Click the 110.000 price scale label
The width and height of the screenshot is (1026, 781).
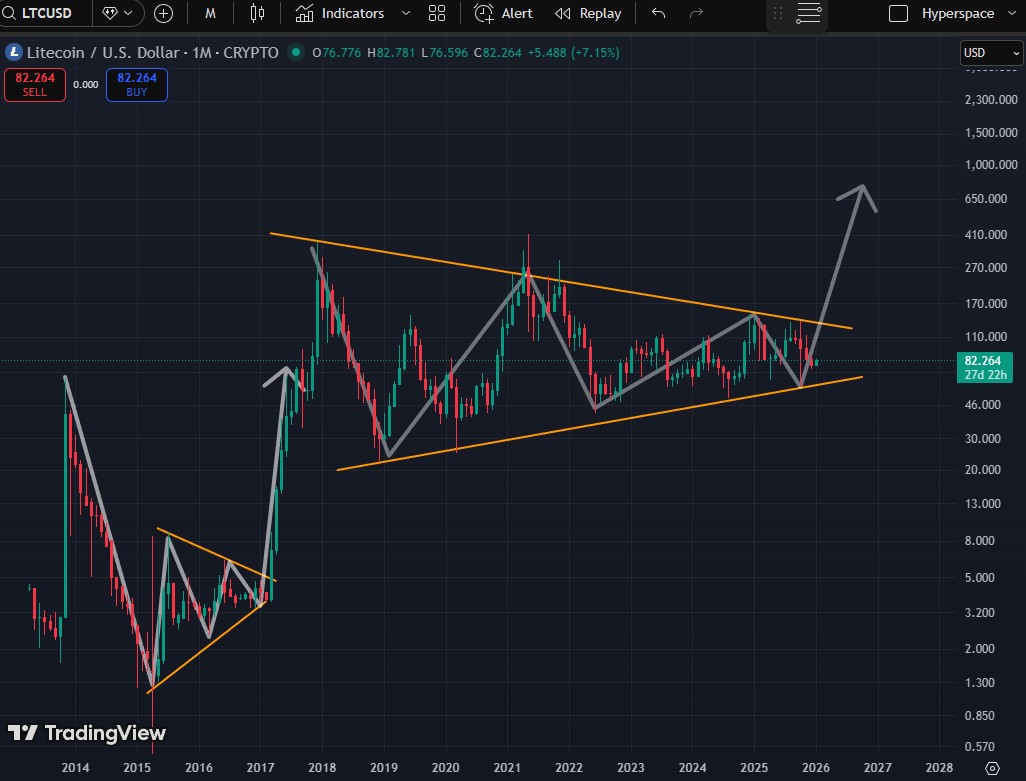point(985,336)
